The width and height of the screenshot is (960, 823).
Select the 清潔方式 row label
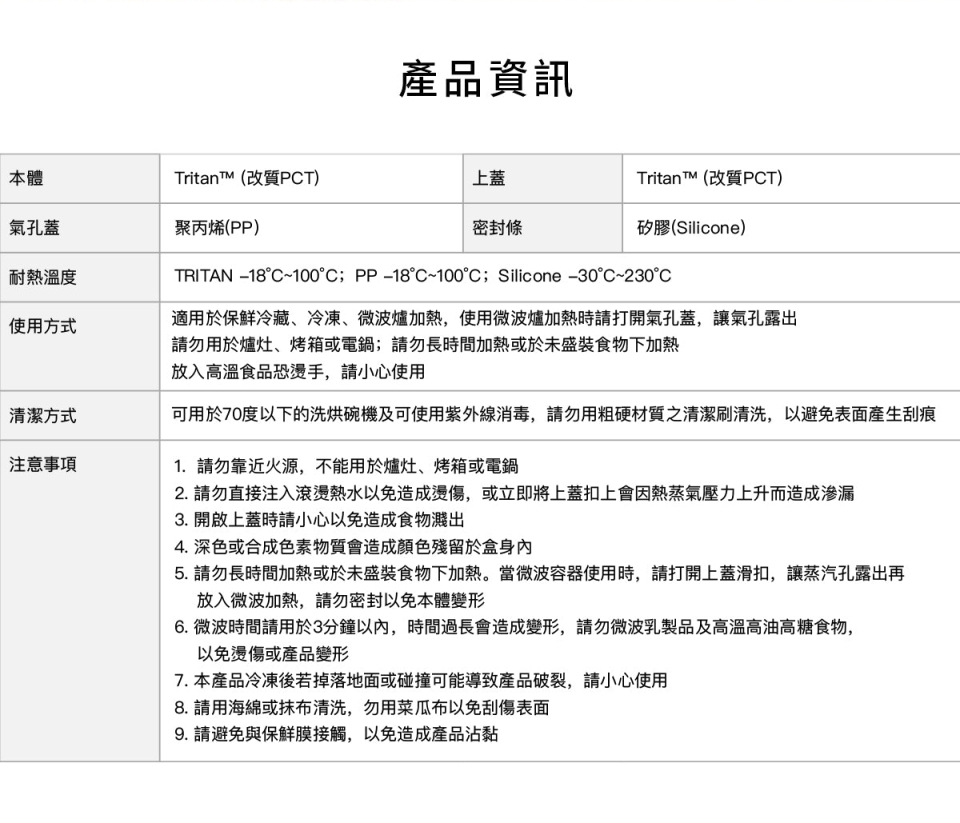point(43,416)
